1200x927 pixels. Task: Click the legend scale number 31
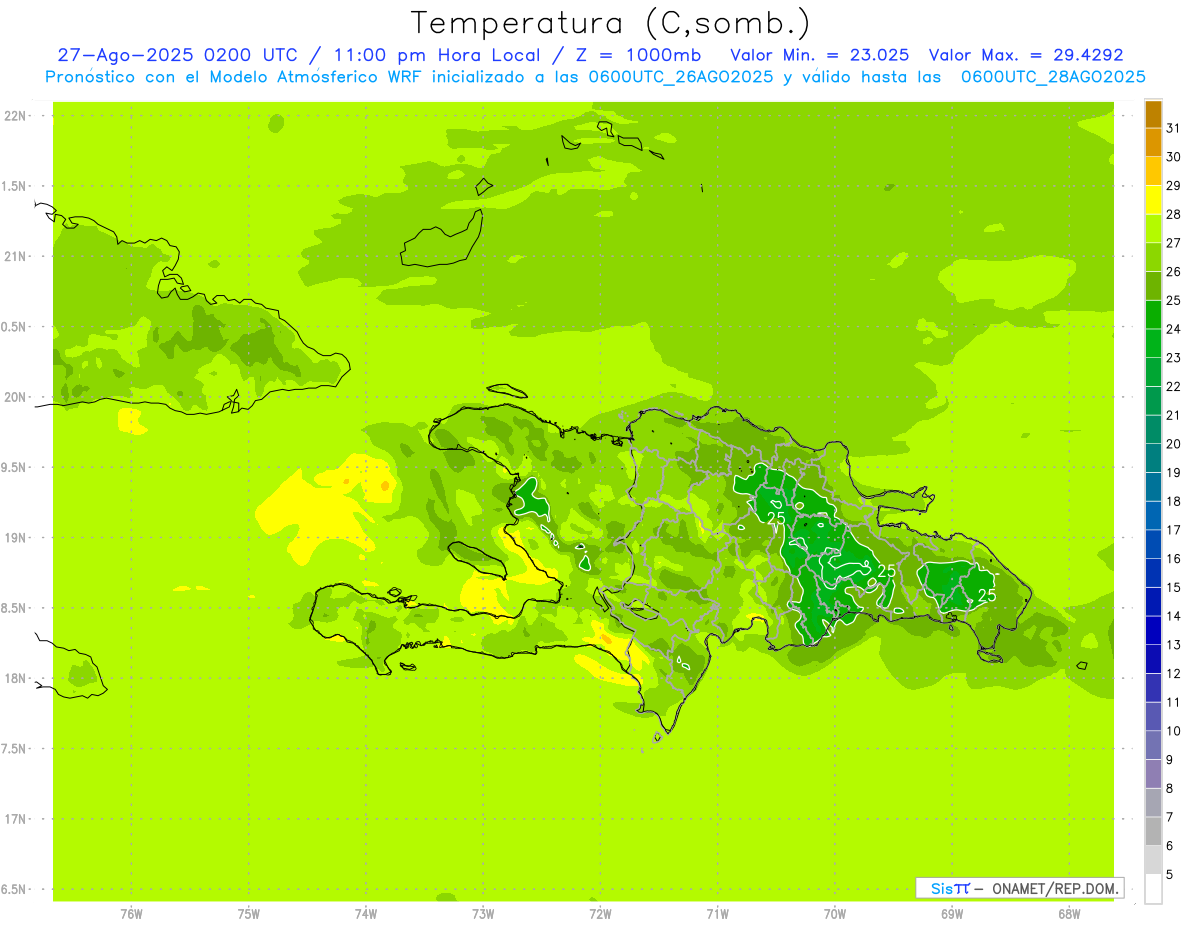click(1173, 128)
